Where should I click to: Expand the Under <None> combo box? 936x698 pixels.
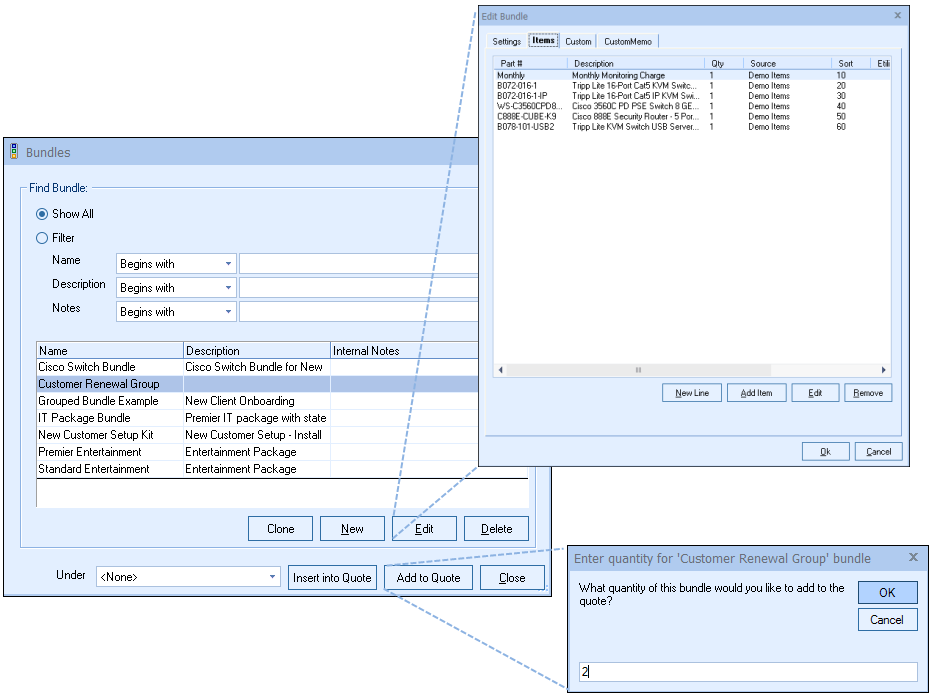(273, 577)
